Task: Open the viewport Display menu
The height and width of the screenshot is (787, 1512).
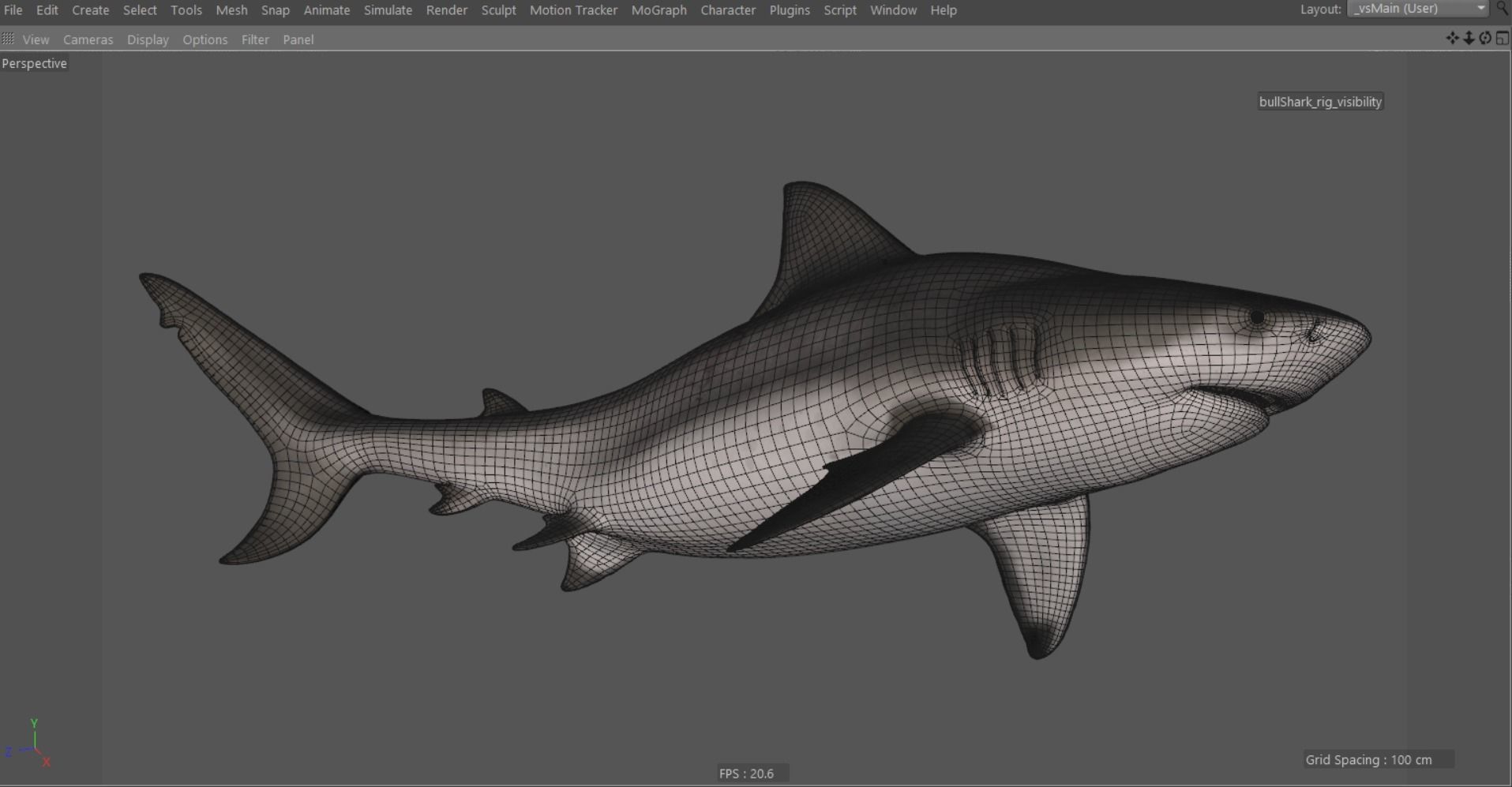Action: pos(148,39)
